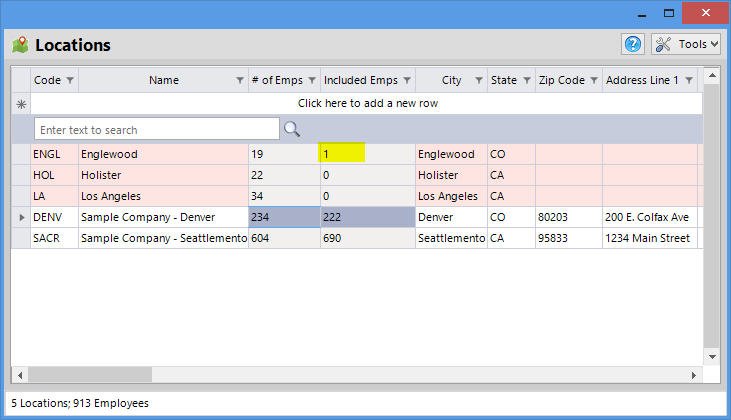Select the Sample Company - Seattlemento name cell
The width and height of the screenshot is (731, 420).
pyautogui.click(x=163, y=238)
